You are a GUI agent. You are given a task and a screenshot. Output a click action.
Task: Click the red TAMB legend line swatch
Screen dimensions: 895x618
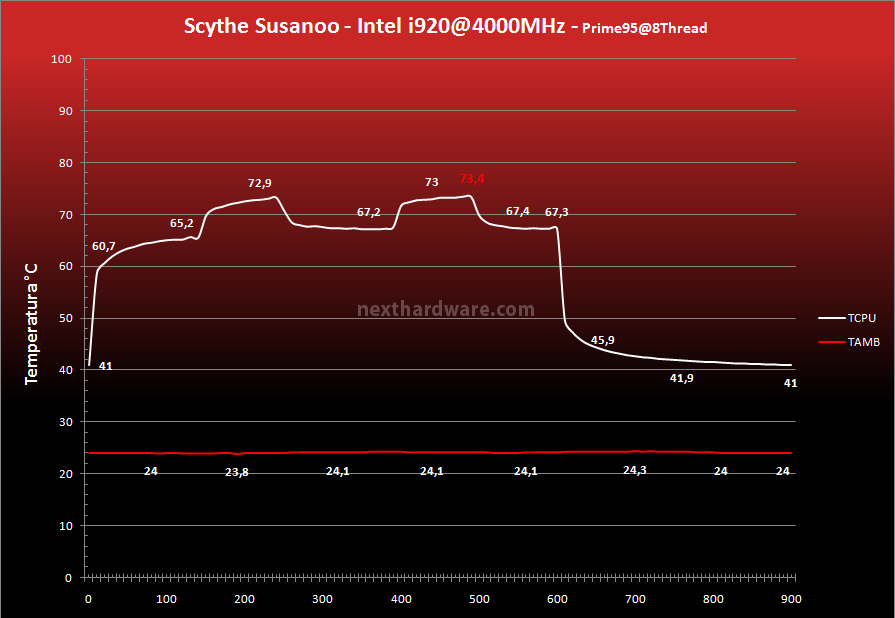[x=832, y=342]
